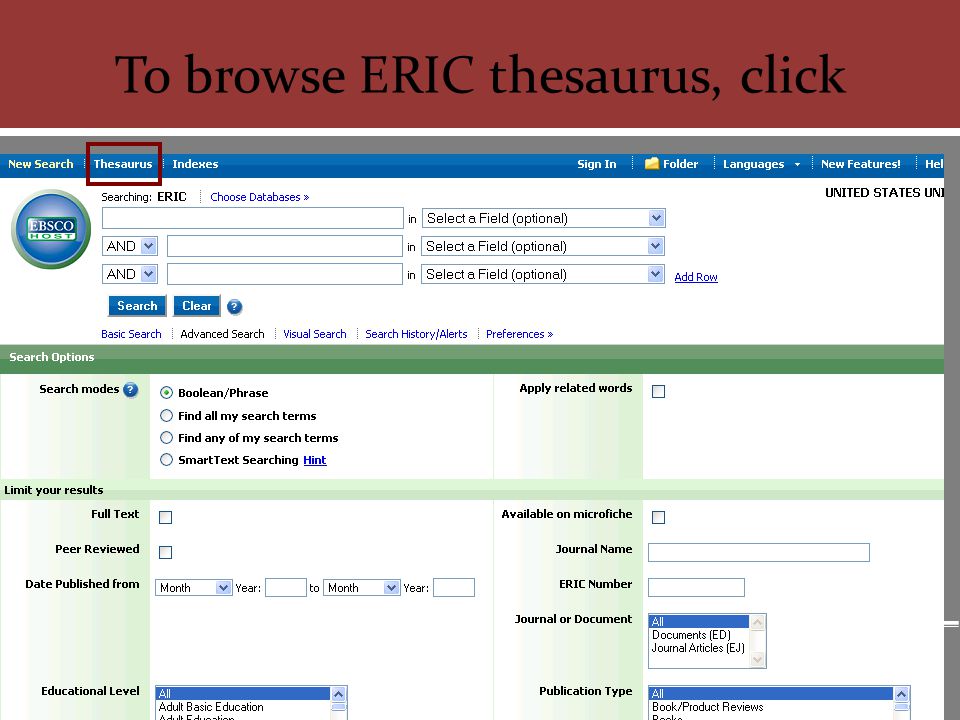
Task: Select Journal Articles (EJ) in list
Action: click(x=698, y=648)
